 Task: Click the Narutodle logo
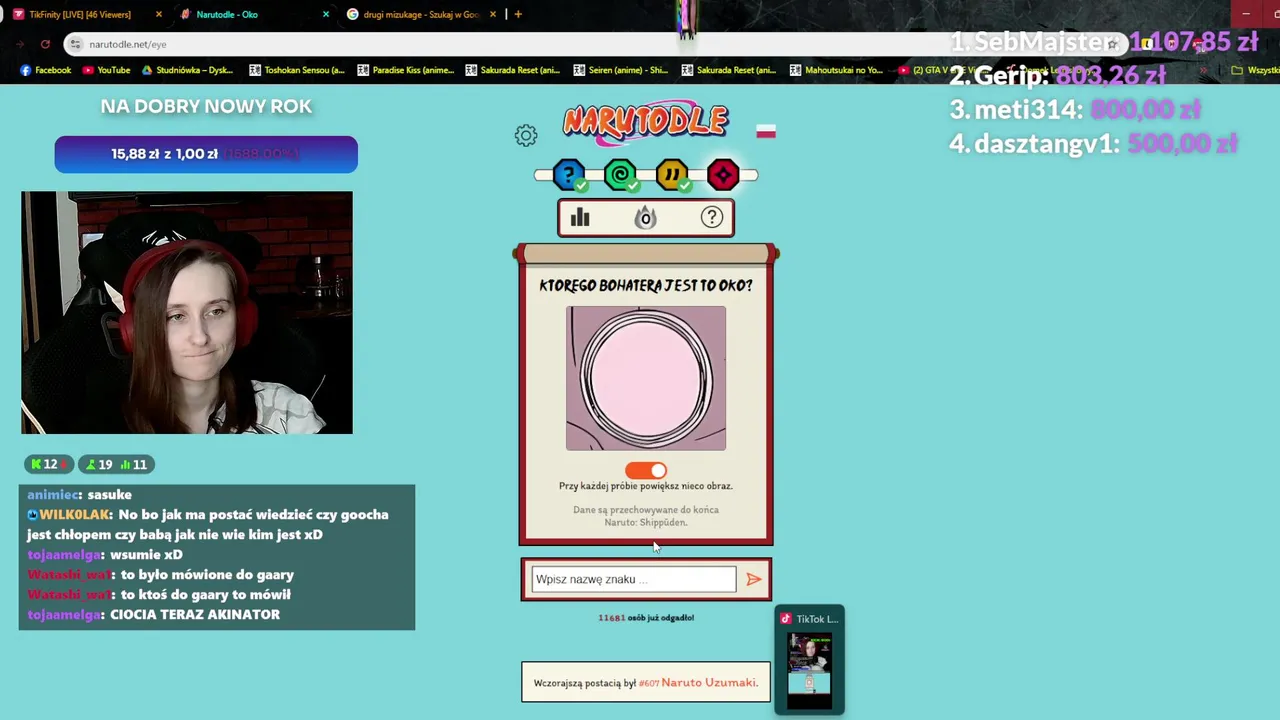point(646,121)
